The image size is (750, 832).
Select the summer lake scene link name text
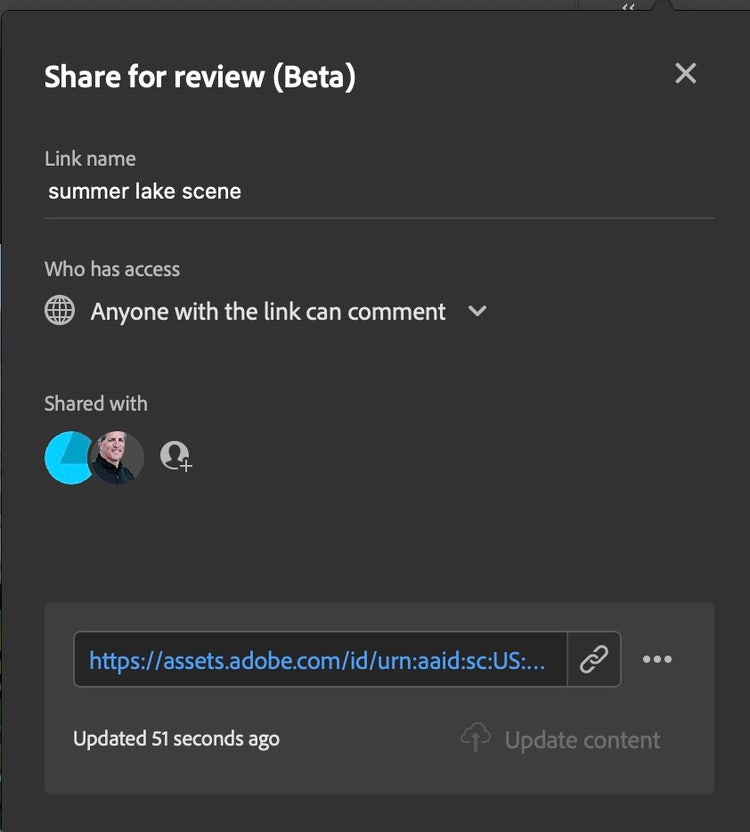click(x=144, y=191)
